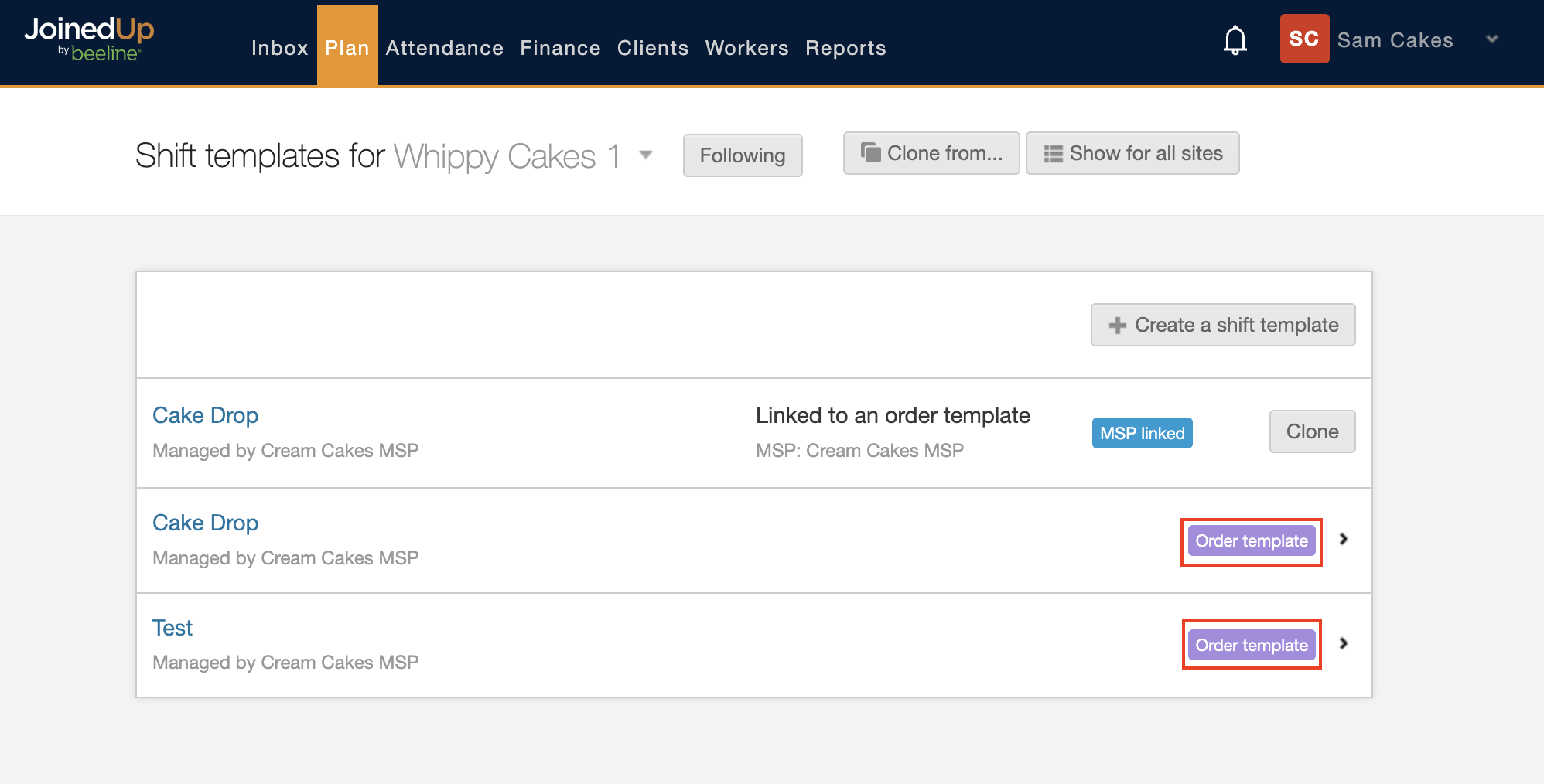Open the Finance menu item
The height and width of the screenshot is (784, 1544).
tap(560, 48)
